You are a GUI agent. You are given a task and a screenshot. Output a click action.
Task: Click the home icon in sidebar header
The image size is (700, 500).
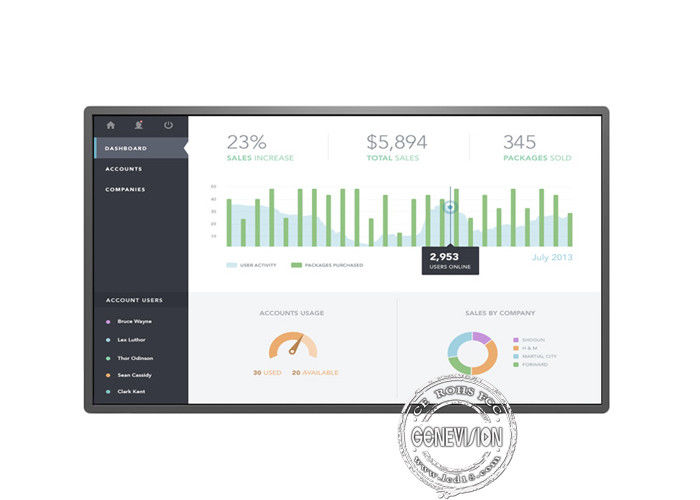pos(110,125)
